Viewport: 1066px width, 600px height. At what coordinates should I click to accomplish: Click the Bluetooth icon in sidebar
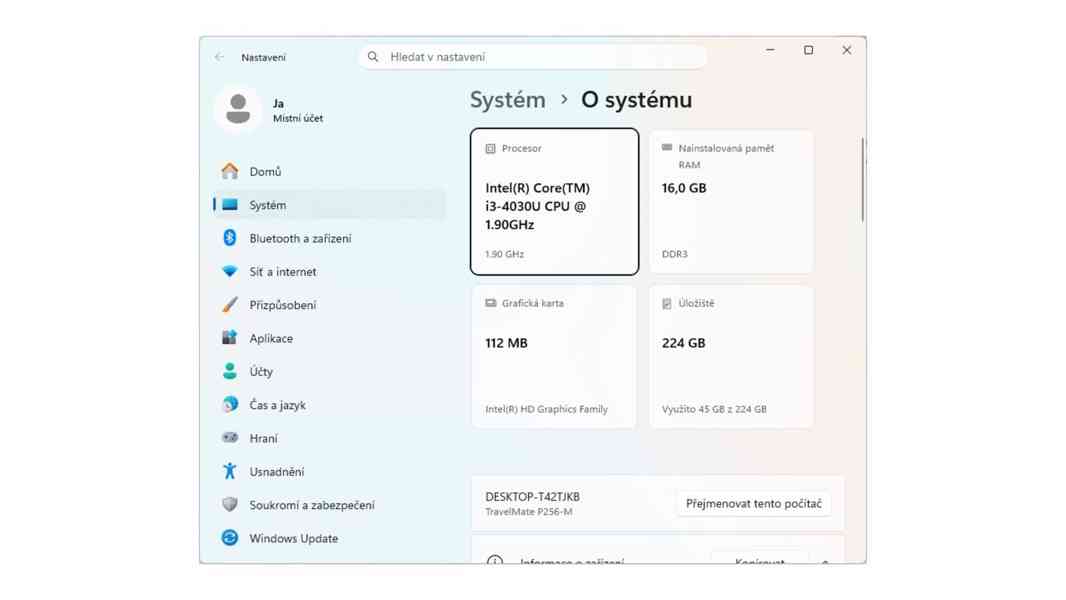[230, 238]
